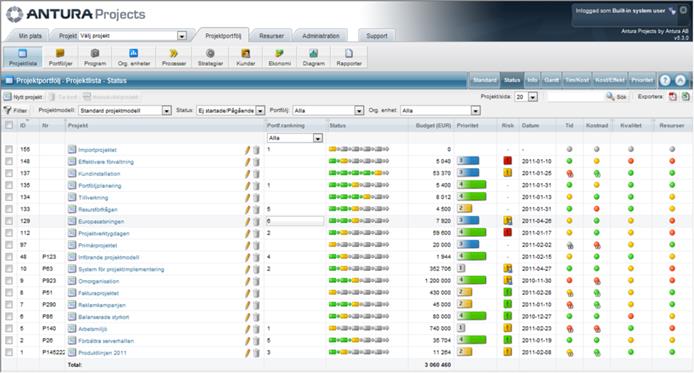This screenshot has width=694, height=373.
Task: Toggle the select-all checkbox in table header
Action: [9, 125]
